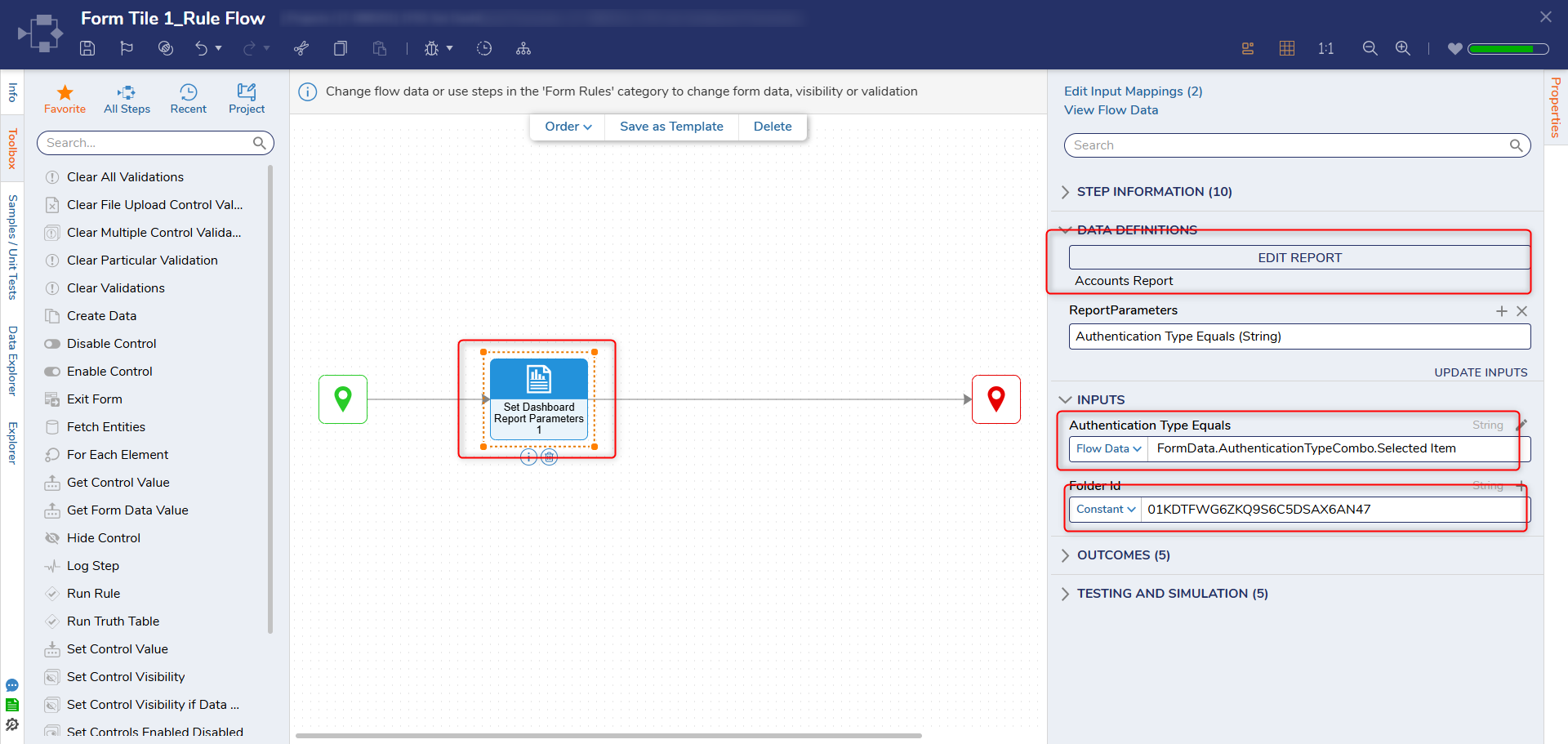
Task: Add a ReportParameters item with plus icon
Action: click(1501, 311)
